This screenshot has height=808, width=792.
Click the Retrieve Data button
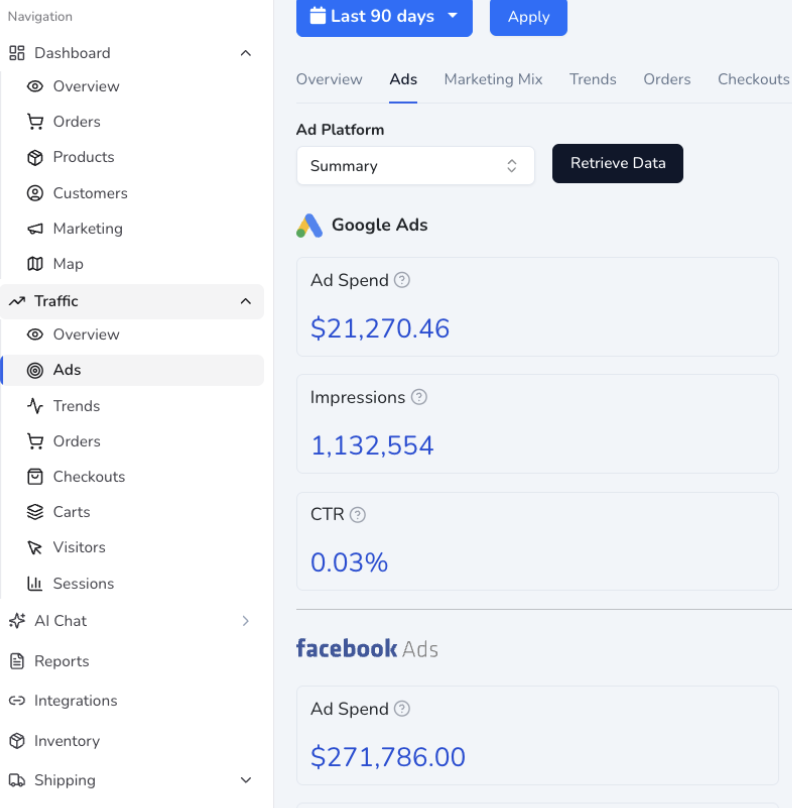coord(618,163)
